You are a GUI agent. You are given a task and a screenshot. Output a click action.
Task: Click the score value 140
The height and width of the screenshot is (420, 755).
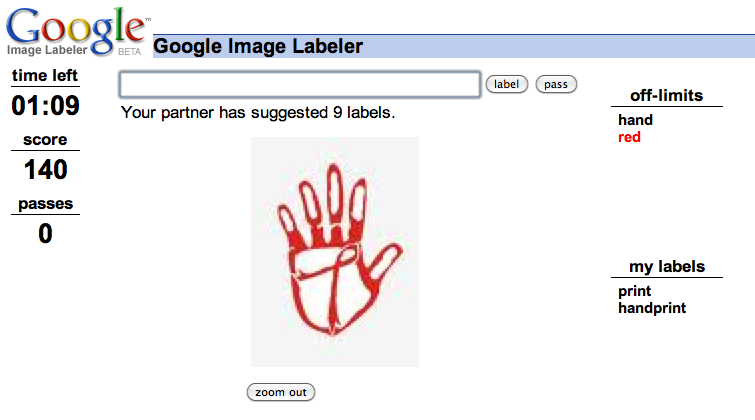pos(45,170)
